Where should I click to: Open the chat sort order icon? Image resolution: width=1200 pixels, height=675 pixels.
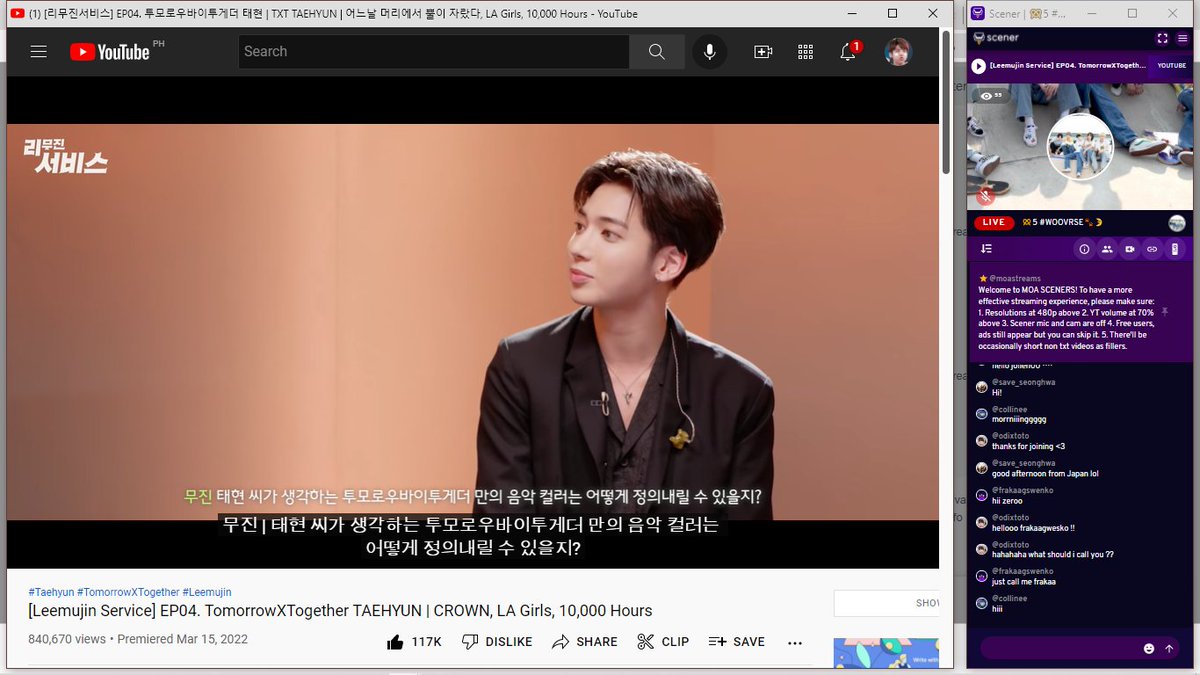pyautogui.click(x=986, y=249)
